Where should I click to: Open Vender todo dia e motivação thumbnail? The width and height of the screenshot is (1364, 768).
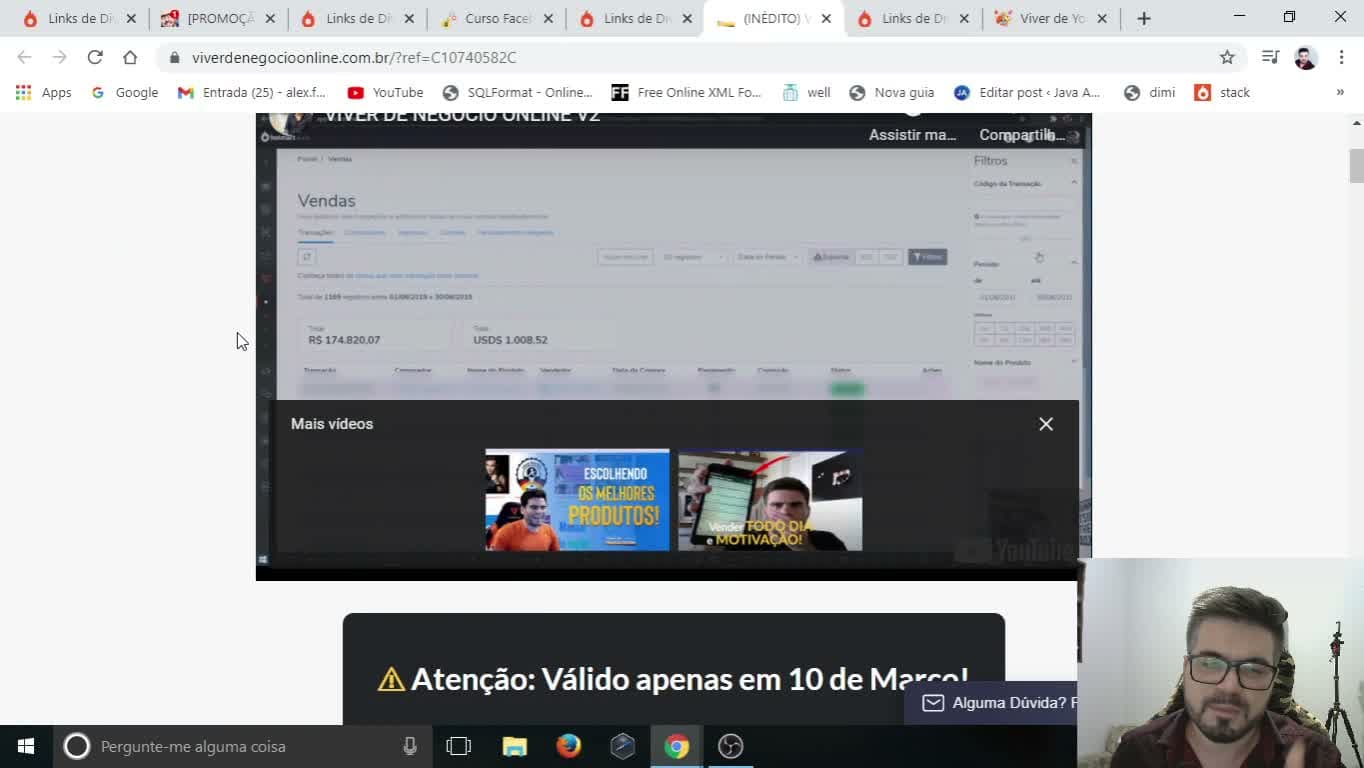[770, 500]
